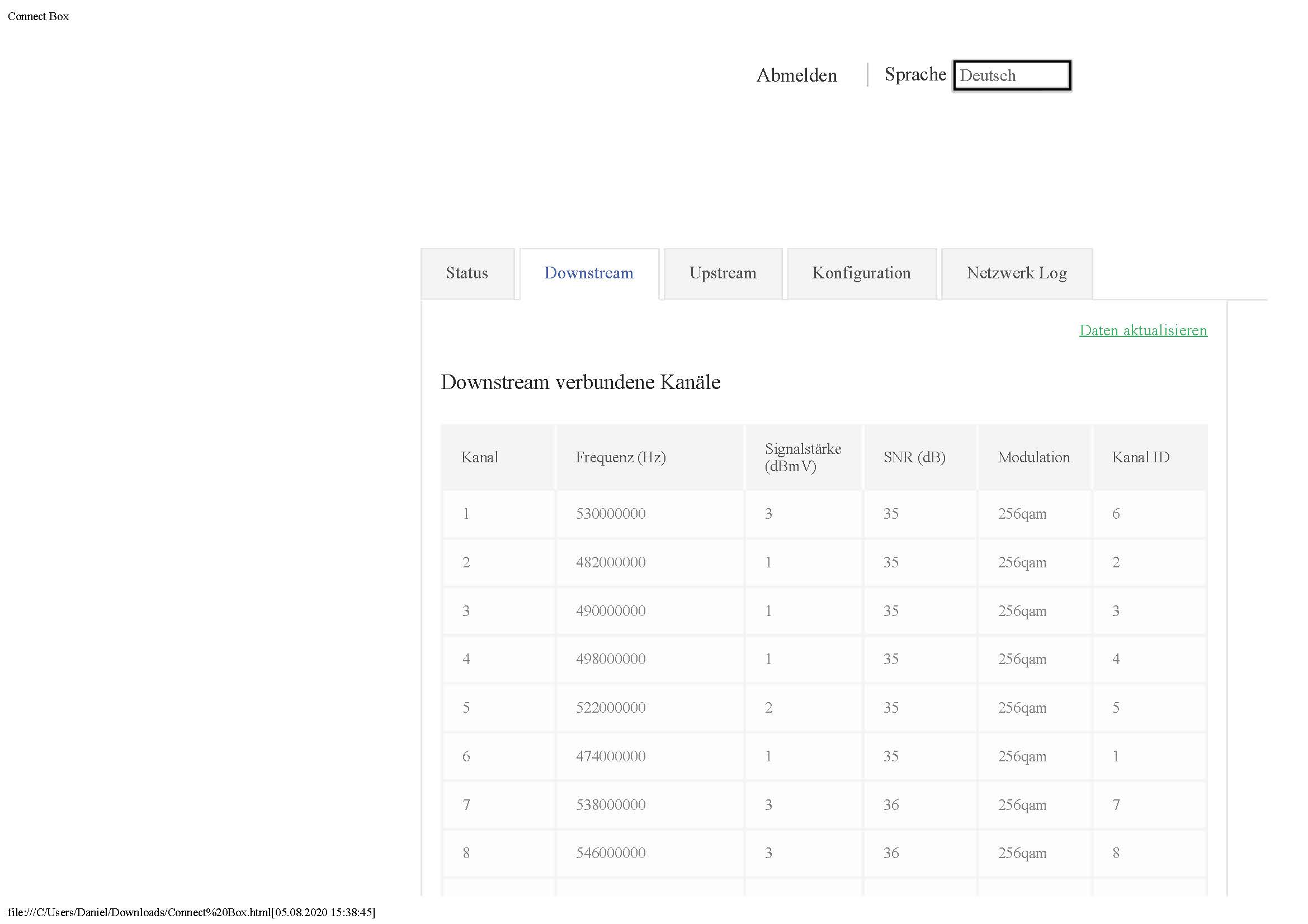Click the SNR (dB) column header

(x=914, y=457)
